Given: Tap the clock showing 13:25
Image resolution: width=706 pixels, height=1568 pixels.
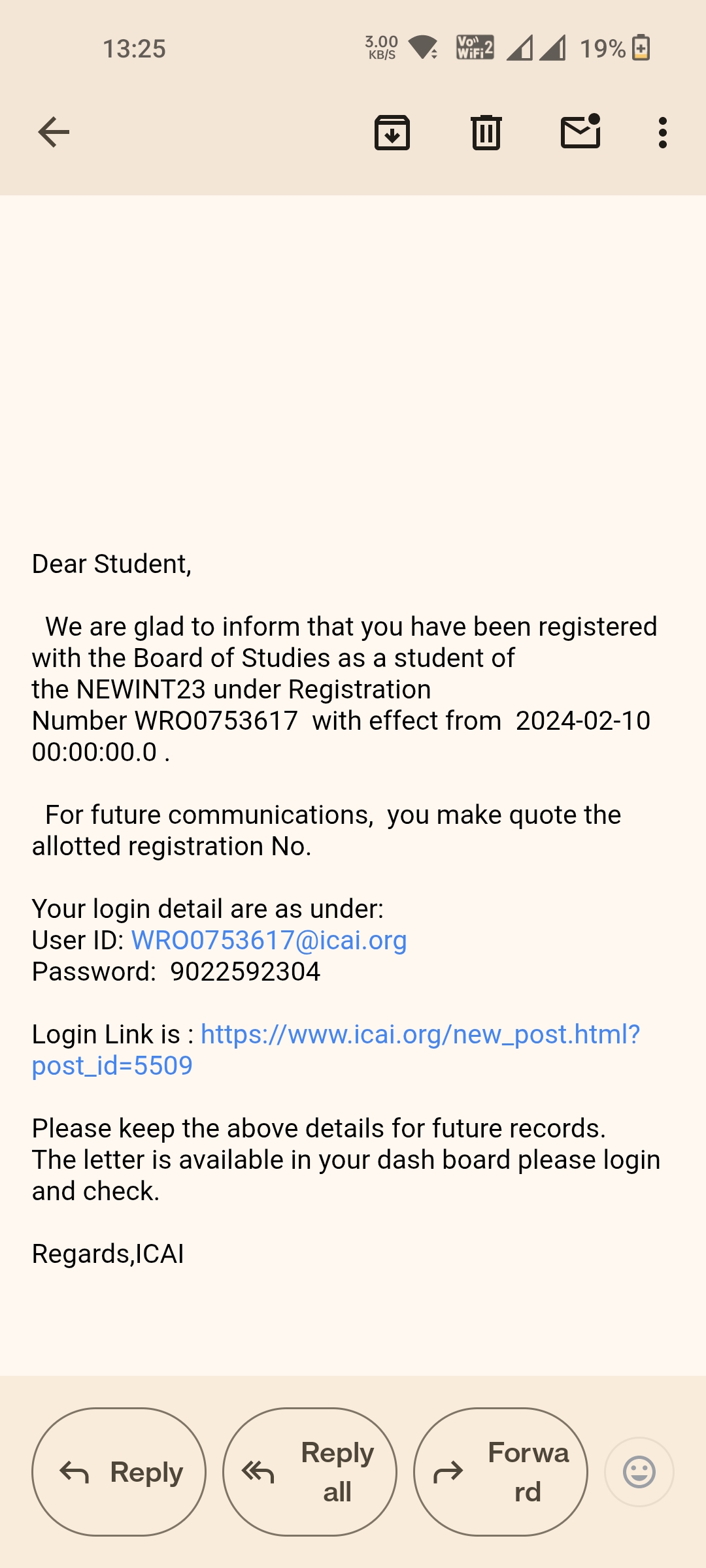Looking at the screenshot, I should coord(134,48).
